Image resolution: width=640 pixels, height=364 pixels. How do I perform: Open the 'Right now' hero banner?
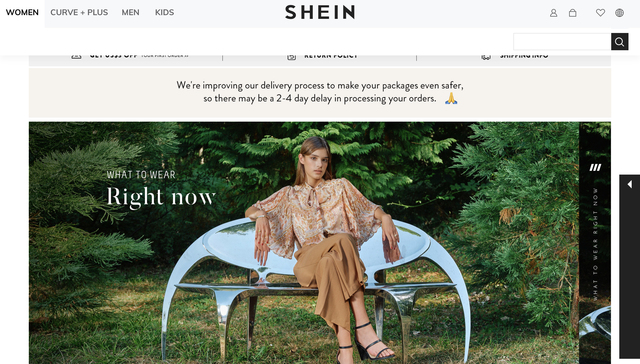[304, 243]
